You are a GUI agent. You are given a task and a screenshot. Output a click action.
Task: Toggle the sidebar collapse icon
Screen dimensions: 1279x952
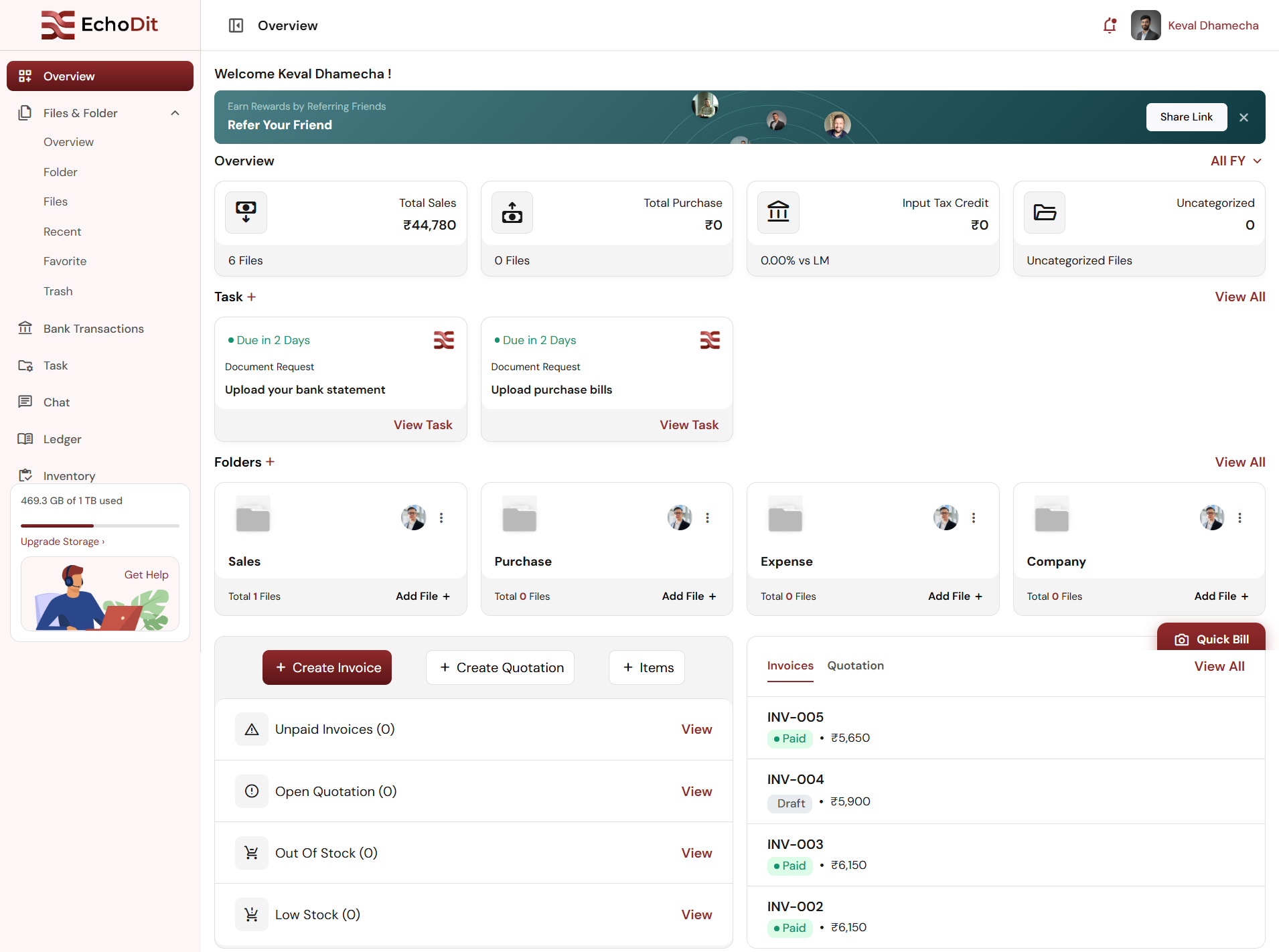click(x=236, y=25)
